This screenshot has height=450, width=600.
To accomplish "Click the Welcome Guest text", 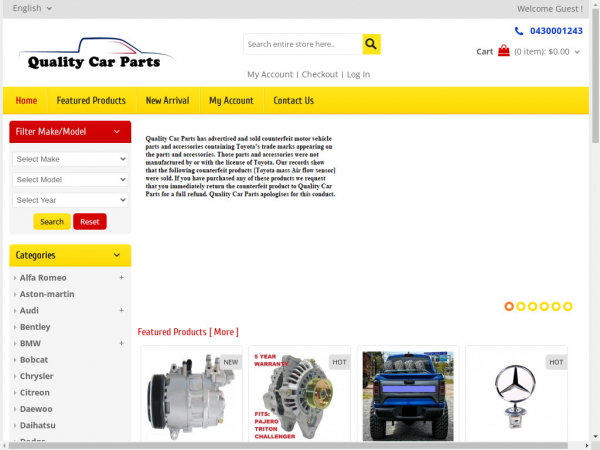I will coord(550,8).
